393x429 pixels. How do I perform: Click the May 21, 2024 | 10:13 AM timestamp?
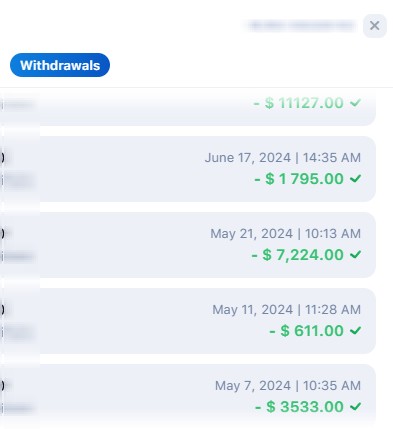point(286,234)
